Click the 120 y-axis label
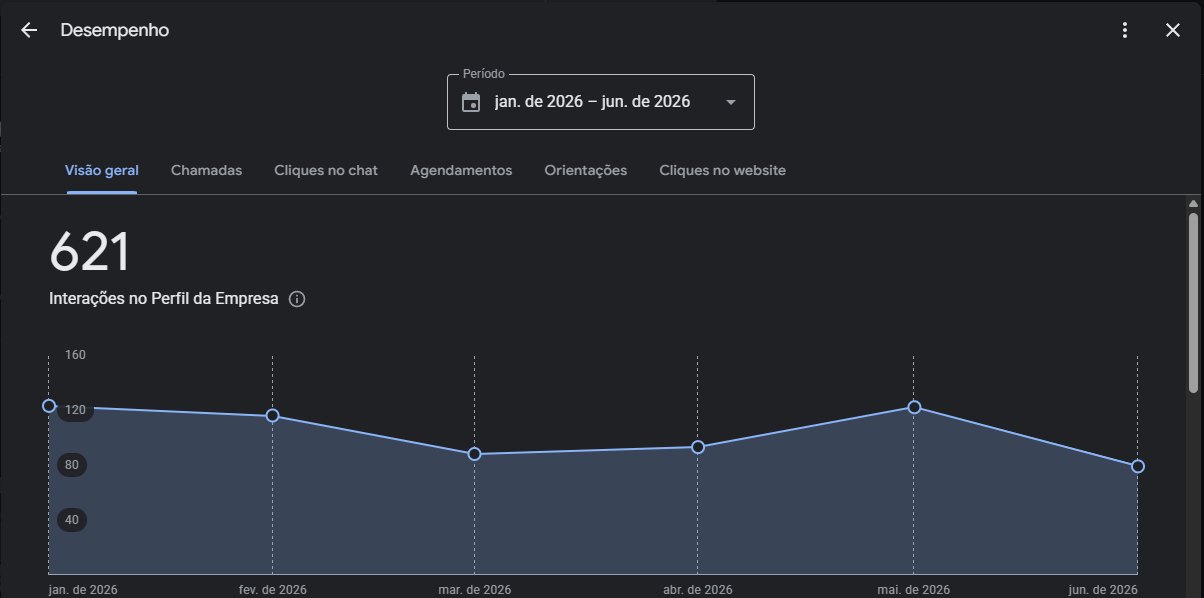Viewport: 1204px width, 598px height. [x=75, y=410]
